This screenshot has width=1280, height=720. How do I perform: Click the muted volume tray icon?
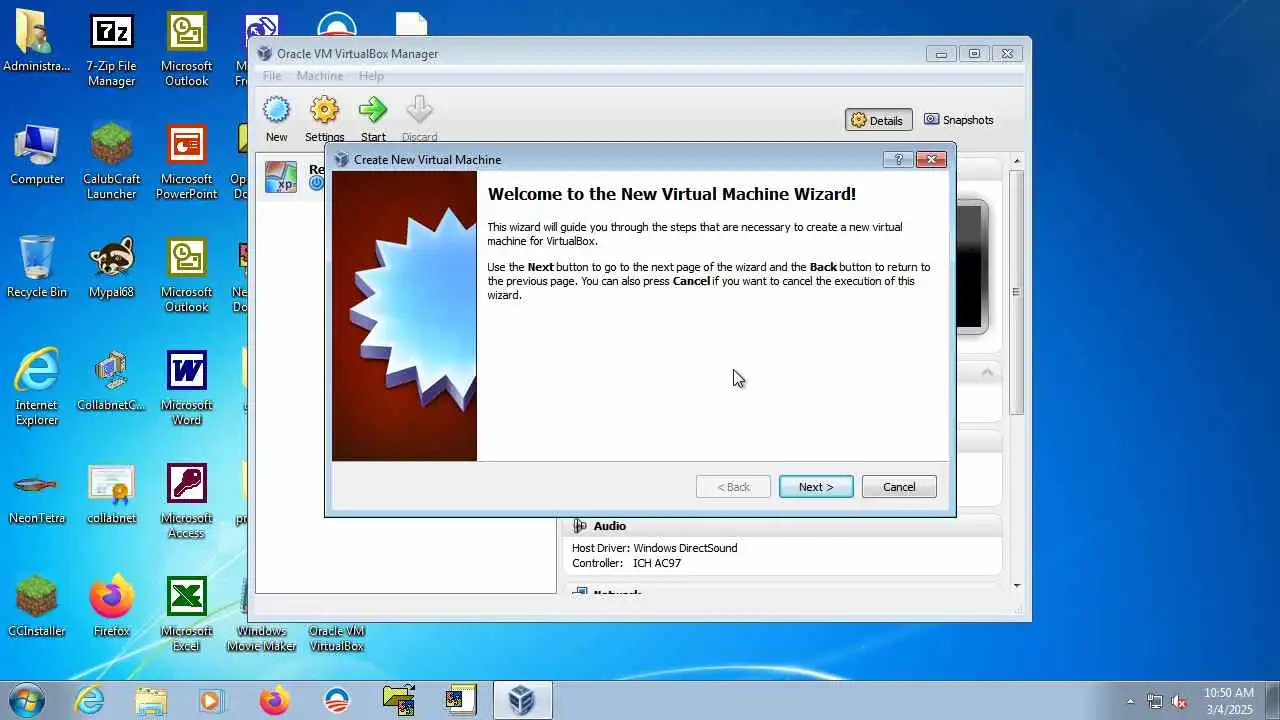(x=1180, y=701)
